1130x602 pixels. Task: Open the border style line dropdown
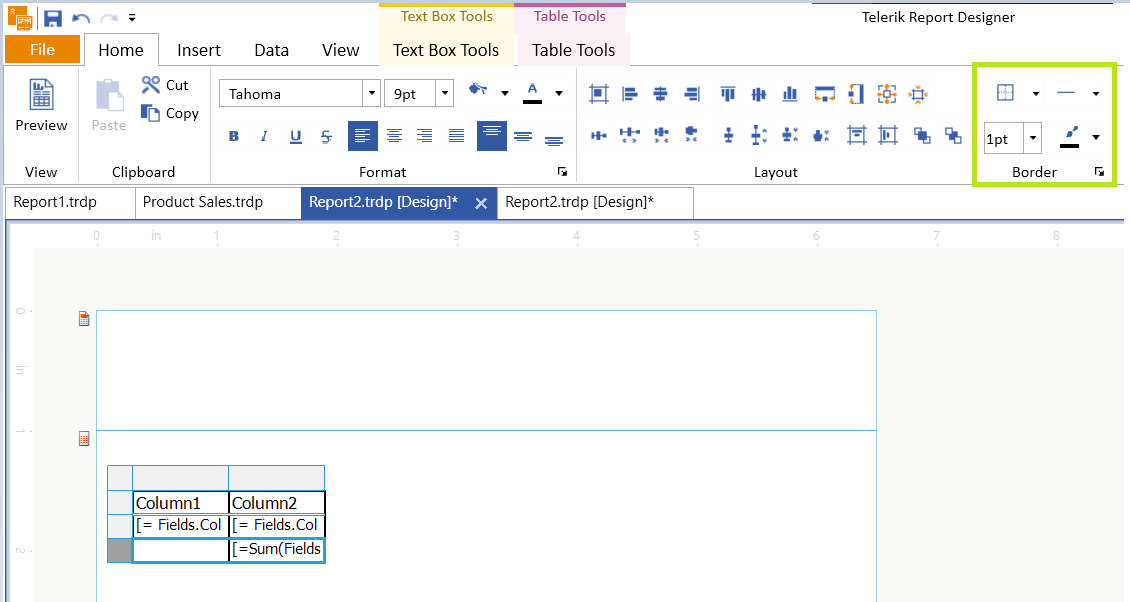(1096, 93)
